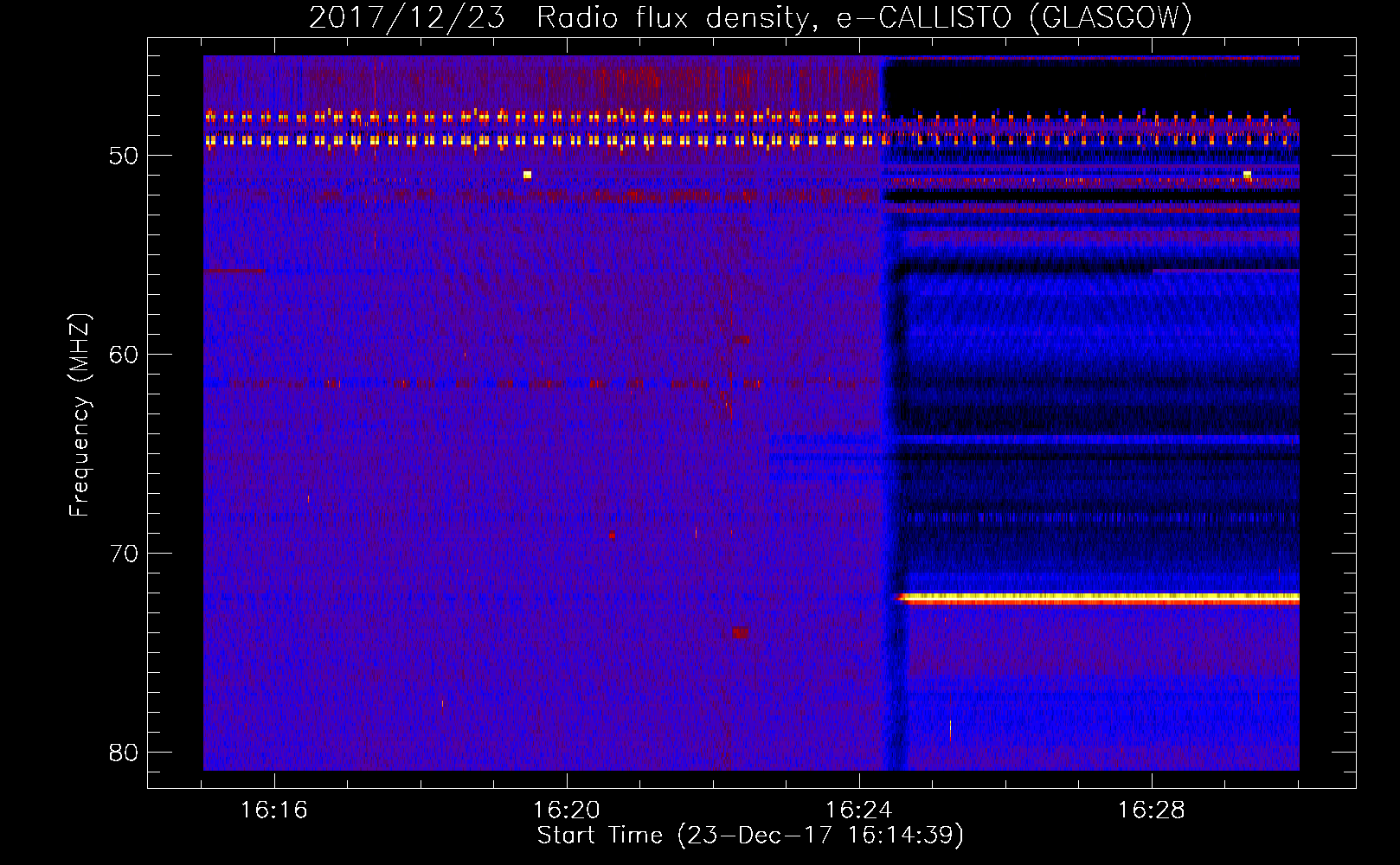
Task: Click the 16:24 time tick label
Action: (x=859, y=811)
